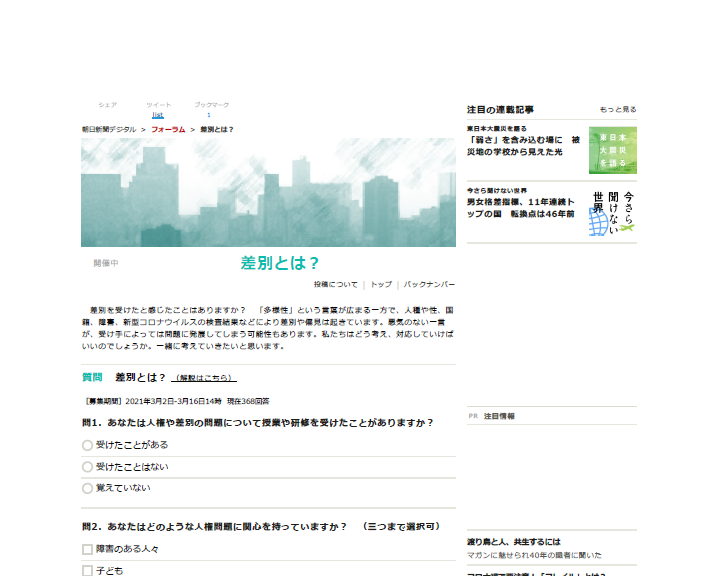Screen dimensions: 707x576
Task: Click the 注目の連載記事 heading
Action: (x=500, y=110)
